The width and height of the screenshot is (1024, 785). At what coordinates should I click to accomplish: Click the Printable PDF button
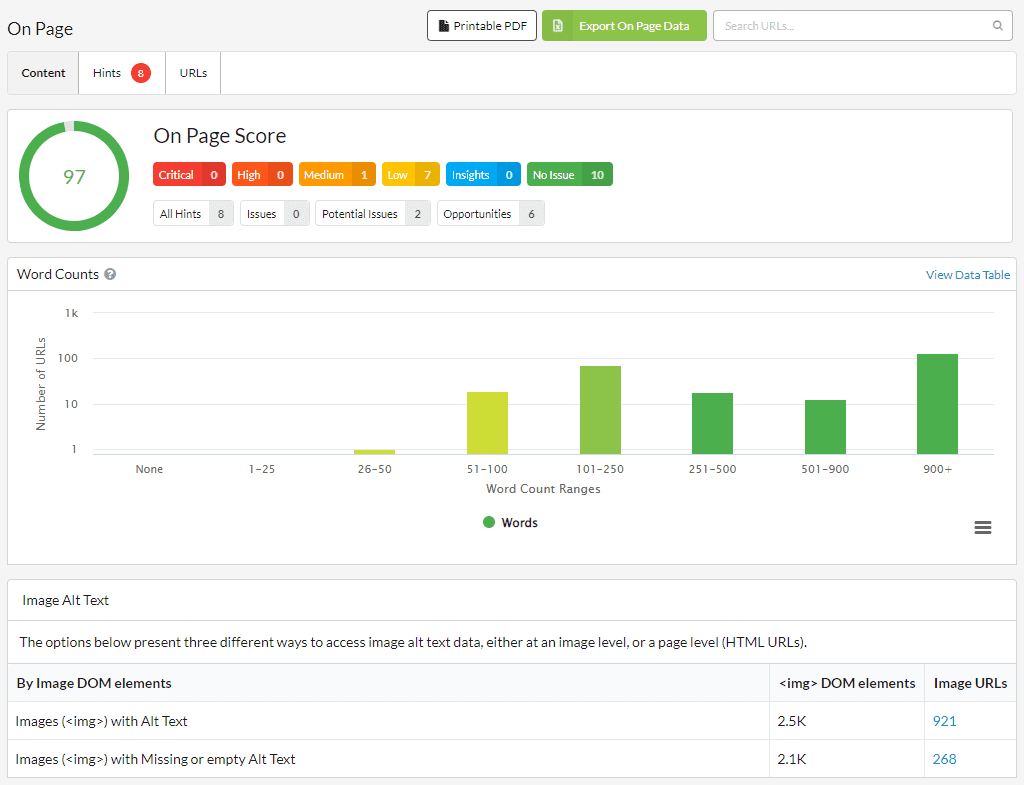pyautogui.click(x=482, y=25)
